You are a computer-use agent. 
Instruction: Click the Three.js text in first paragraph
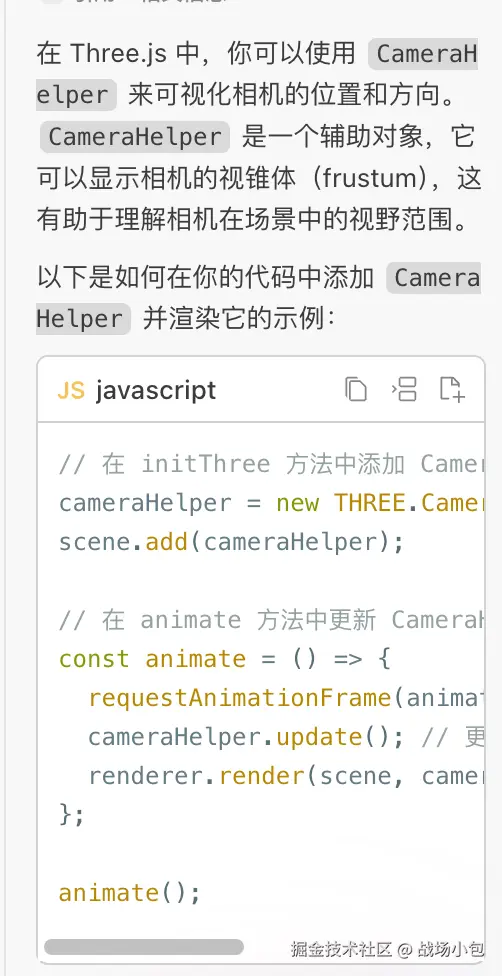click(x=118, y=54)
